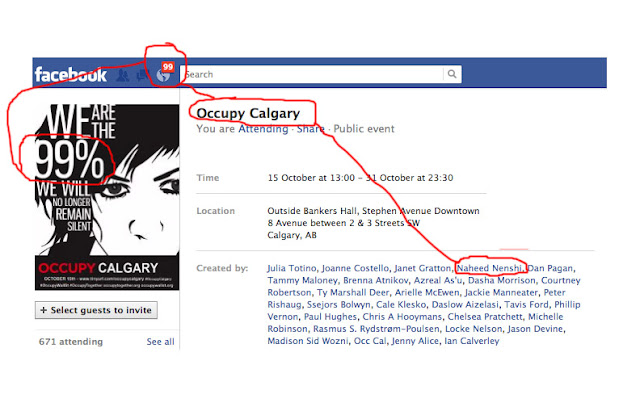Open Rasmus S. Rydstrøm-Poulsen's profile

tap(376, 329)
